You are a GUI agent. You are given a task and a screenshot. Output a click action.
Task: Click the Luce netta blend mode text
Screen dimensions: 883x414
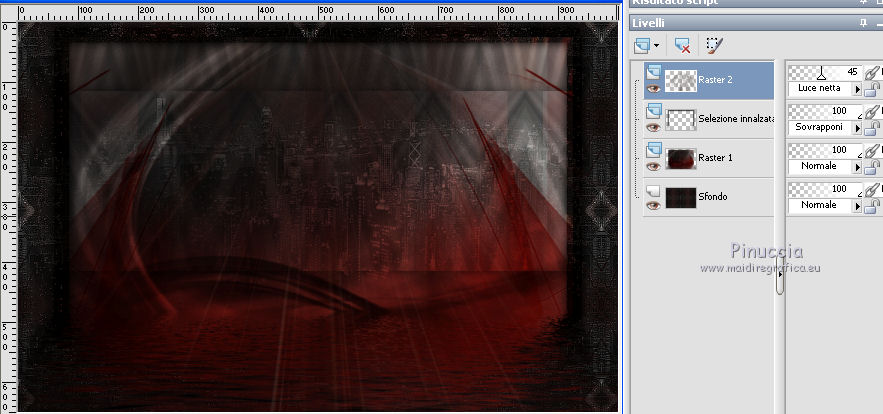point(819,88)
